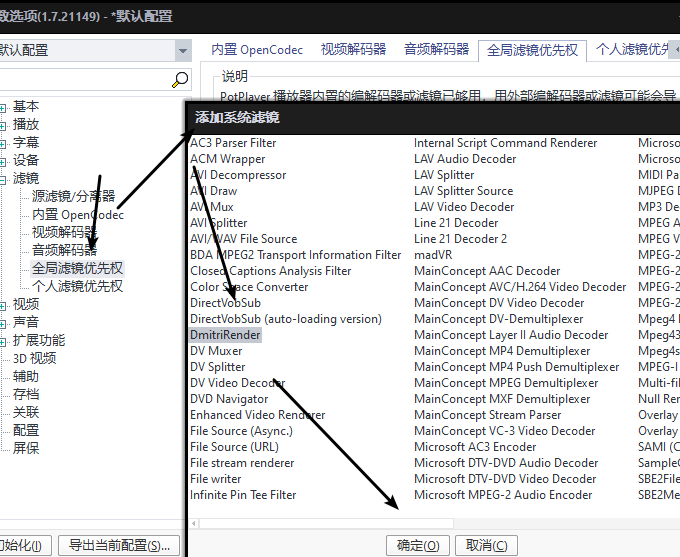Select 全局滤镜优先权 tree item
This screenshot has height=557, width=680.
click(x=77, y=269)
